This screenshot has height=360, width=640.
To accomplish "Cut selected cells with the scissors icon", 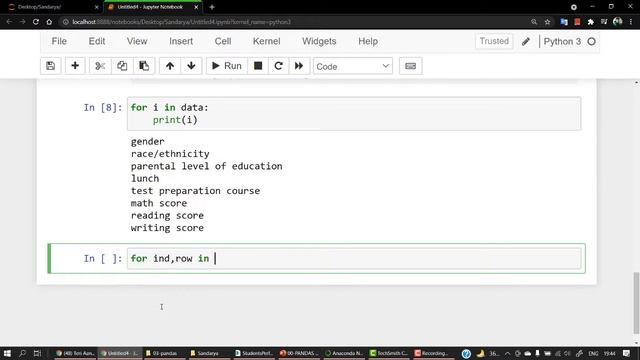I will (x=100, y=66).
